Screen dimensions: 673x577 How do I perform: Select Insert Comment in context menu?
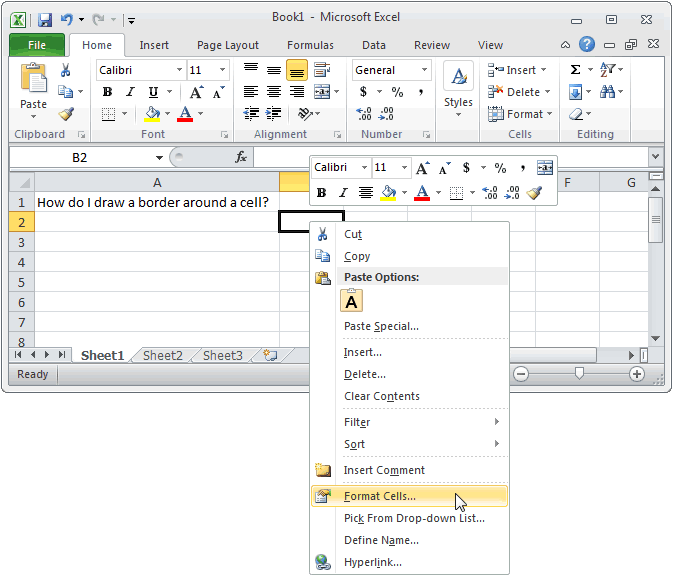coord(409,470)
